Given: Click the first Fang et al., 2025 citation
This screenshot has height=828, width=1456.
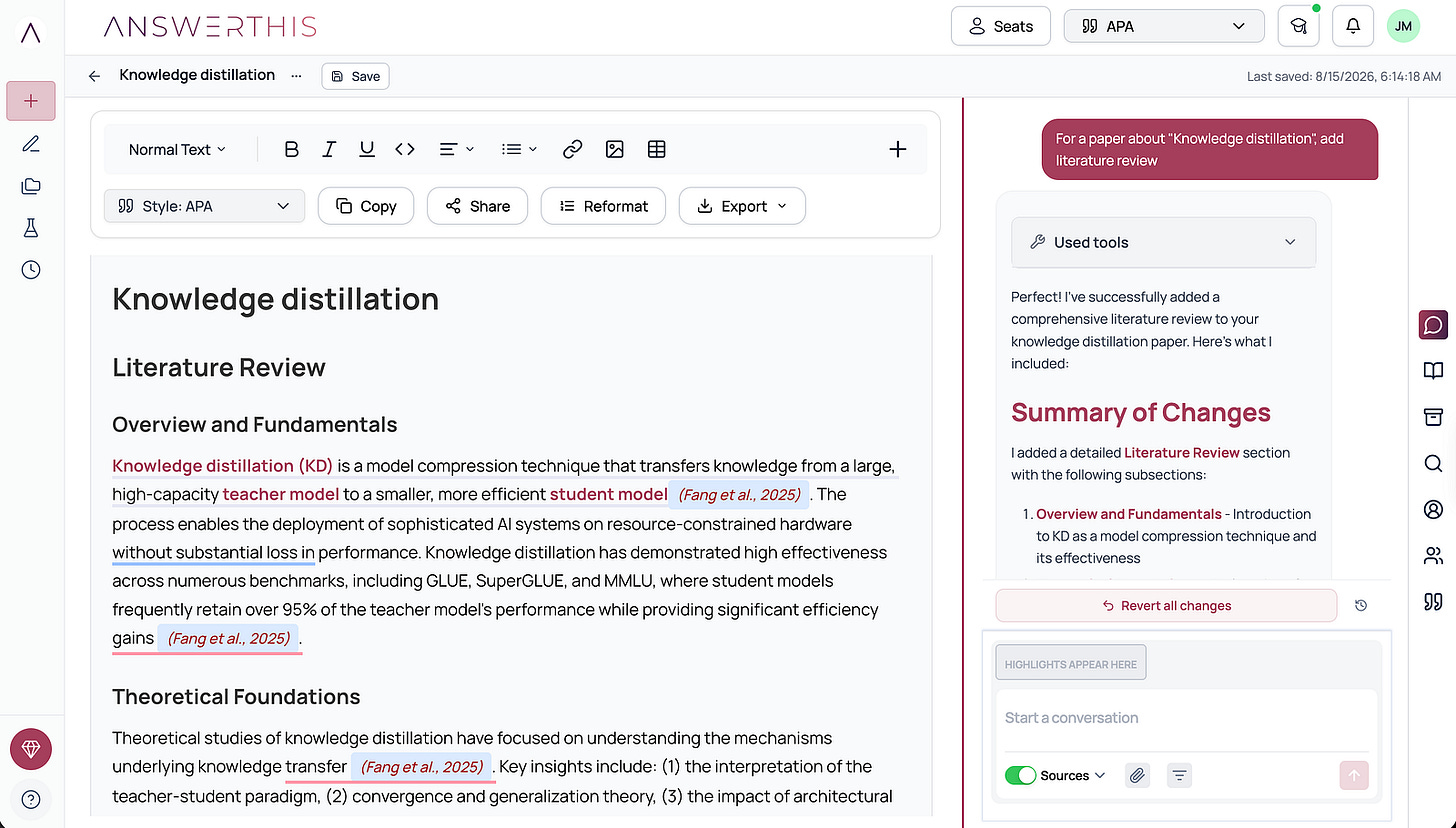Looking at the screenshot, I should pos(739,494).
